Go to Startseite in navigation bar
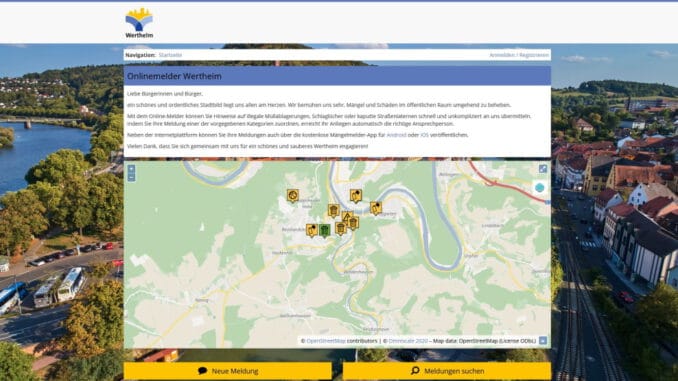Screen dimensions: 678x381 [170, 55]
